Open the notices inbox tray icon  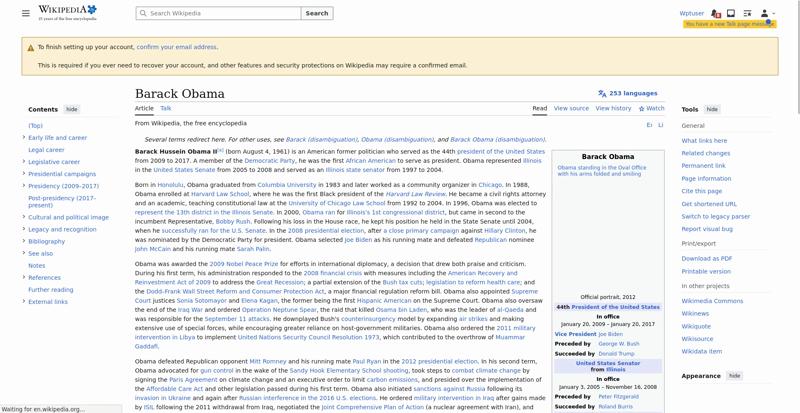[x=731, y=13]
